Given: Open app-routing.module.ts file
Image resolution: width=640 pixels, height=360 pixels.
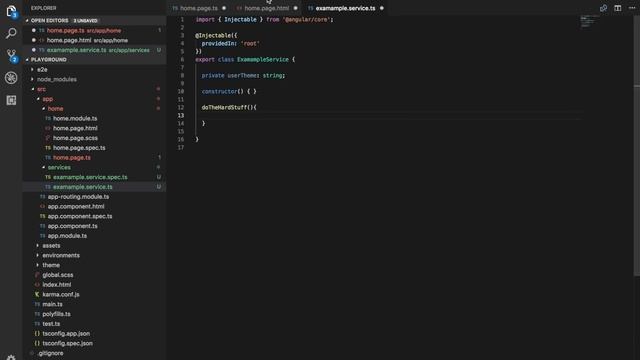Looking at the screenshot, I should (x=78, y=197).
